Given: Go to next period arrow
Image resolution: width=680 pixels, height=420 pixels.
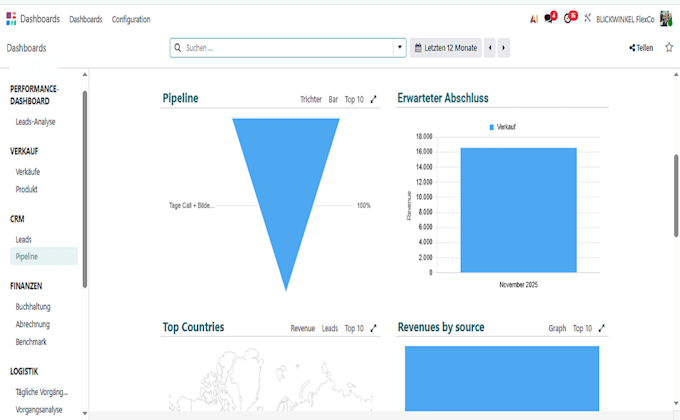Looking at the screenshot, I should [x=503, y=48].
